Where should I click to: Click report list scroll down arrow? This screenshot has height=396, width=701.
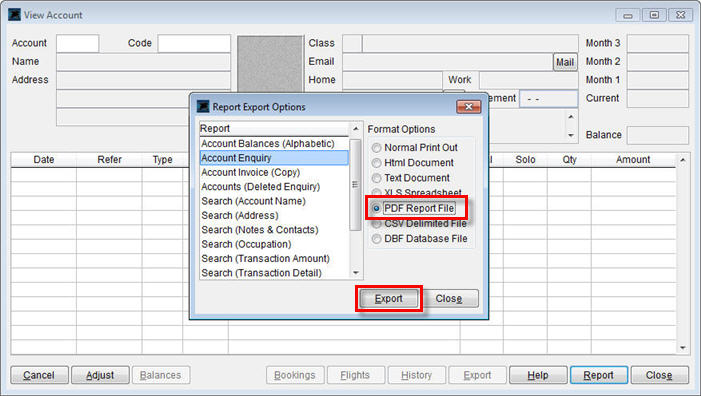[356, 273]
